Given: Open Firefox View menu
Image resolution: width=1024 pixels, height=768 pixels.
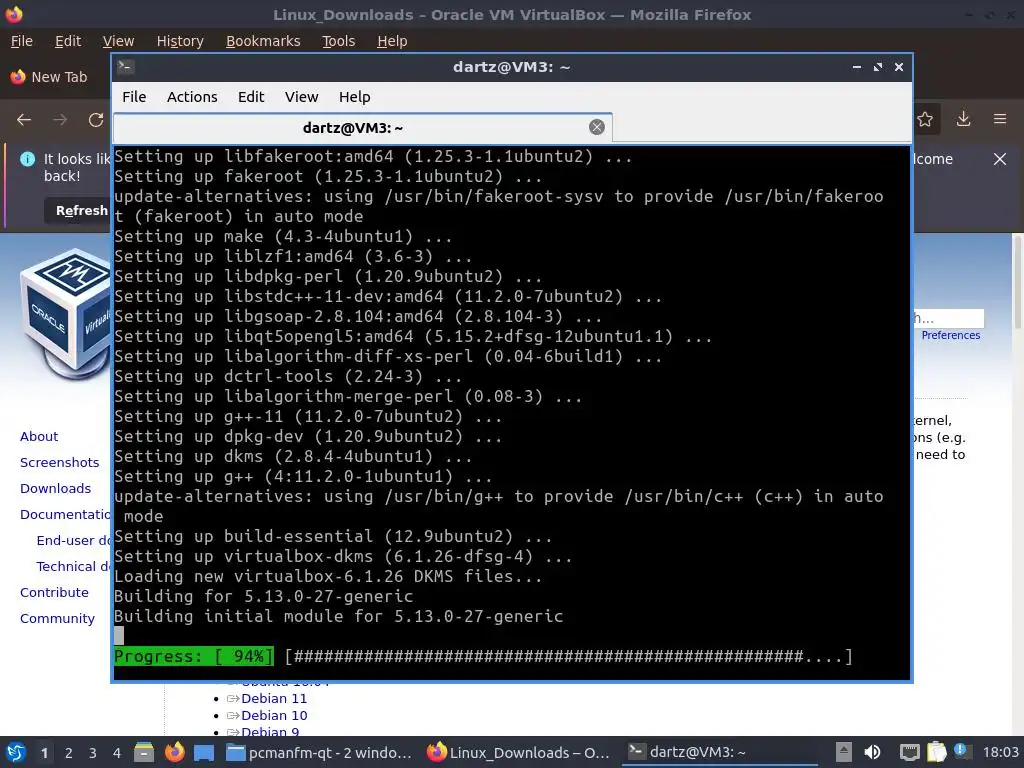Looking at the screenshot, I should pos(118,41).
